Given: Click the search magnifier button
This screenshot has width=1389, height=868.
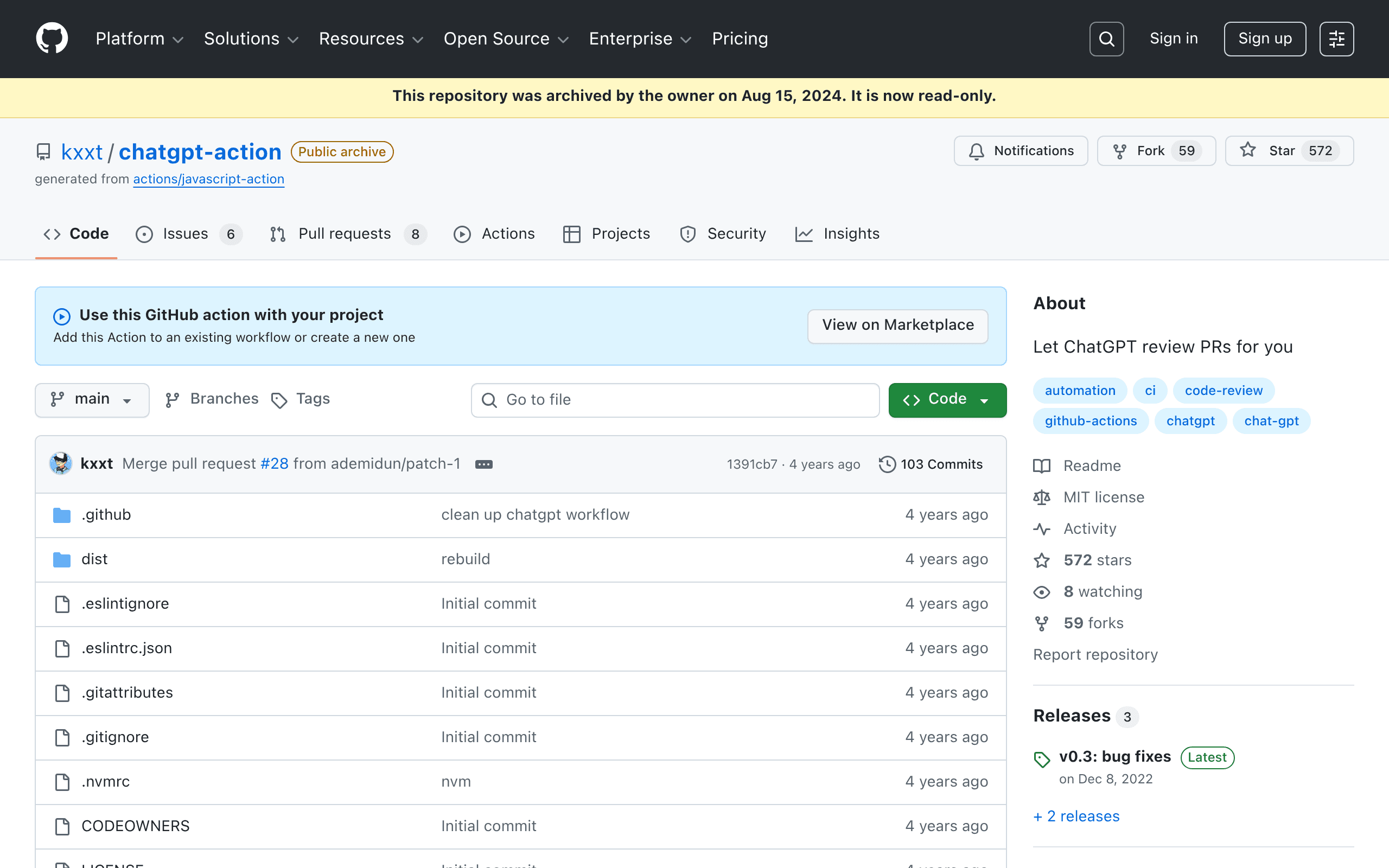Looking at the screenshot, I should tap(1106, 39).
